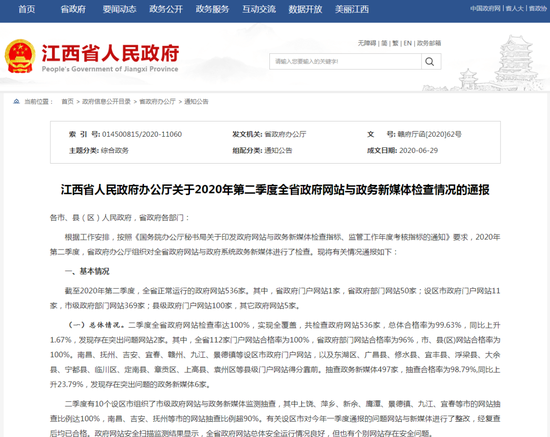Viewport: 550px width, 437px height.
Task: Open the 省政府 navigation item
Action: pos(73,9)
